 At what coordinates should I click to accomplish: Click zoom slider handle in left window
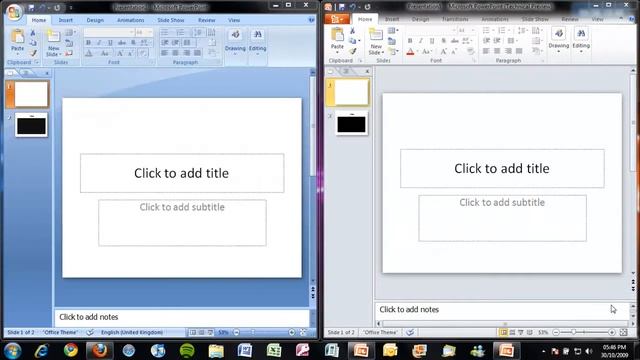[x=253, y=333]
